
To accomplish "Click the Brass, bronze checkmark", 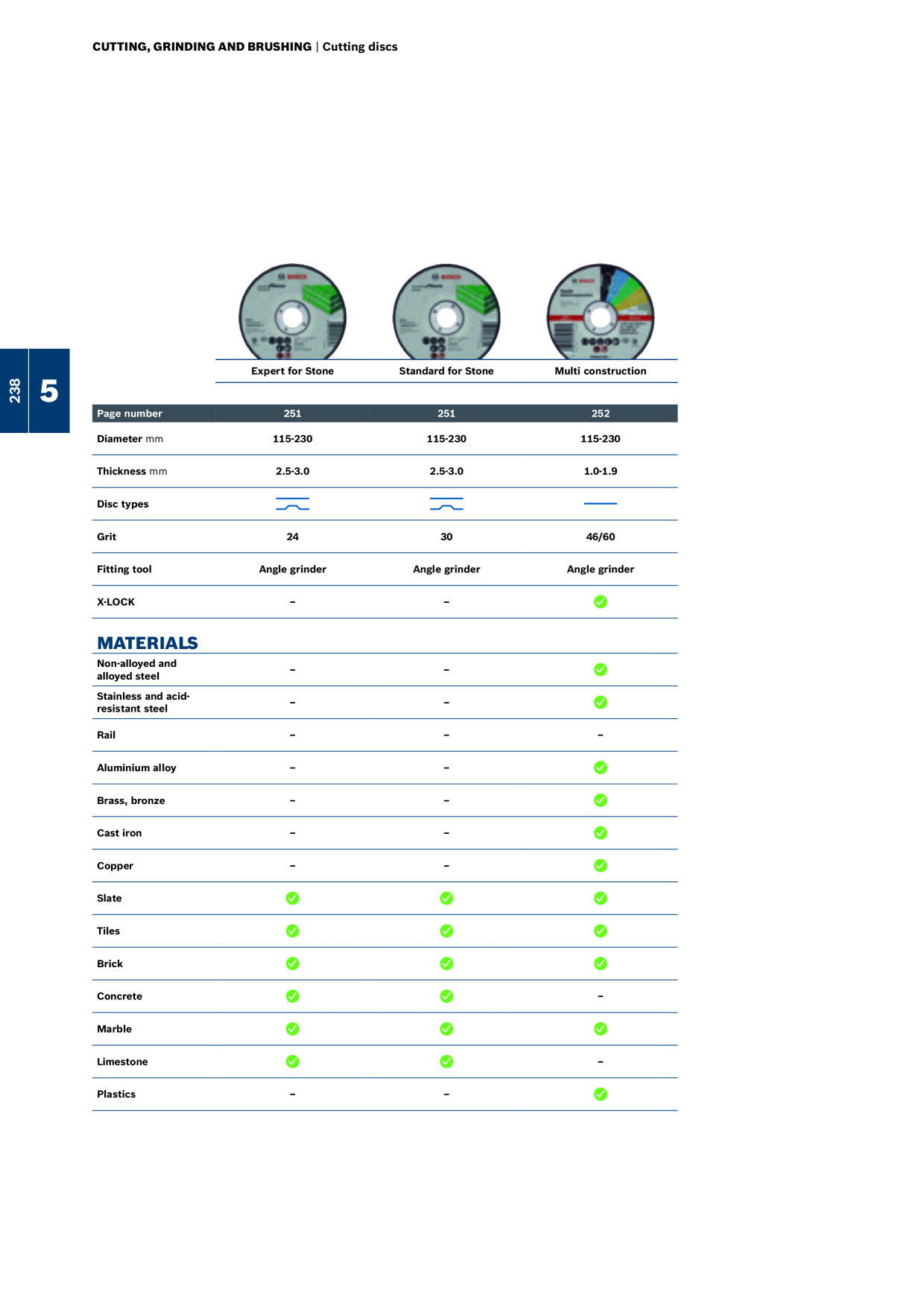I will point(601,800).
